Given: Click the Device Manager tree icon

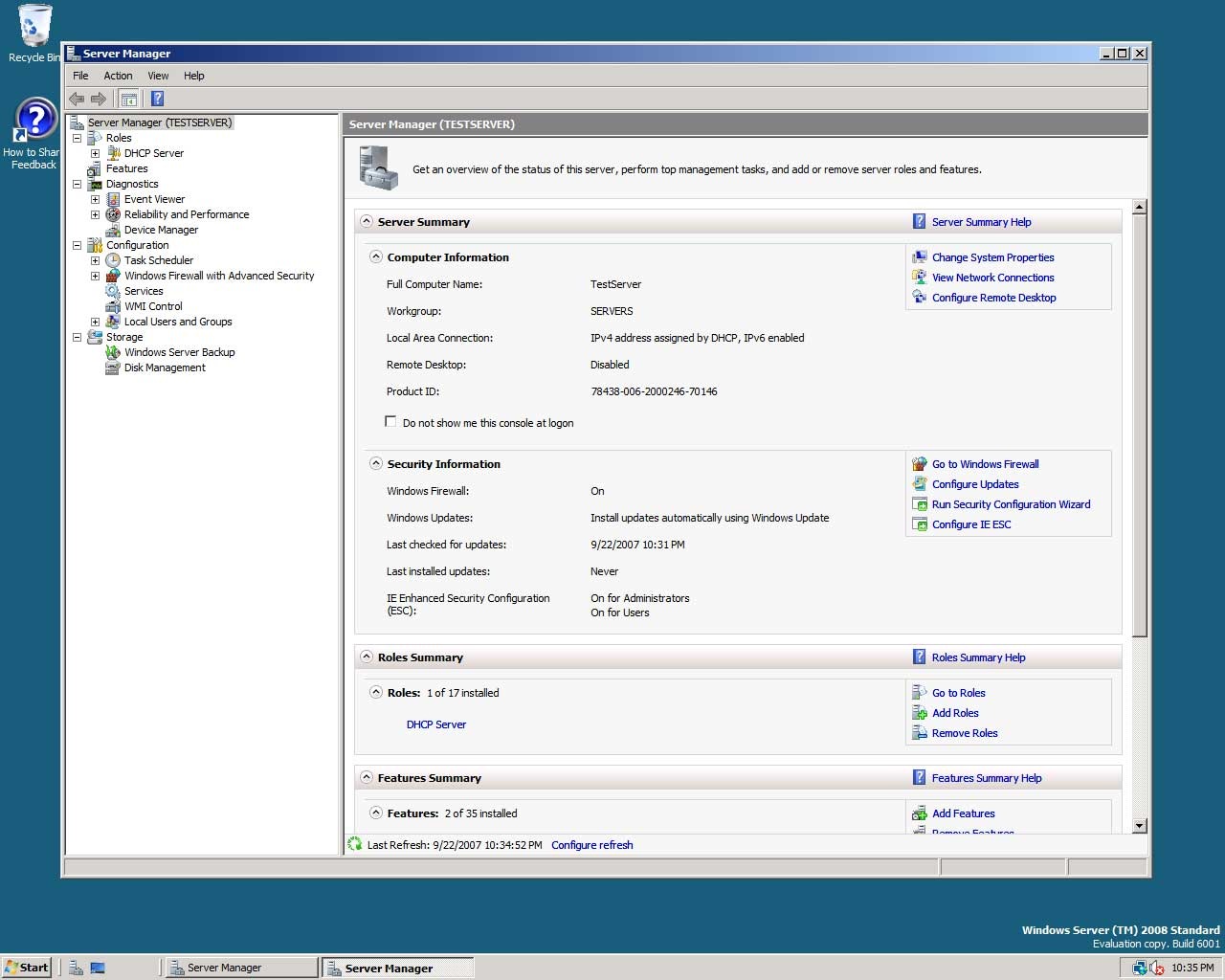Looking at the screenshot, I should [113, 230].
